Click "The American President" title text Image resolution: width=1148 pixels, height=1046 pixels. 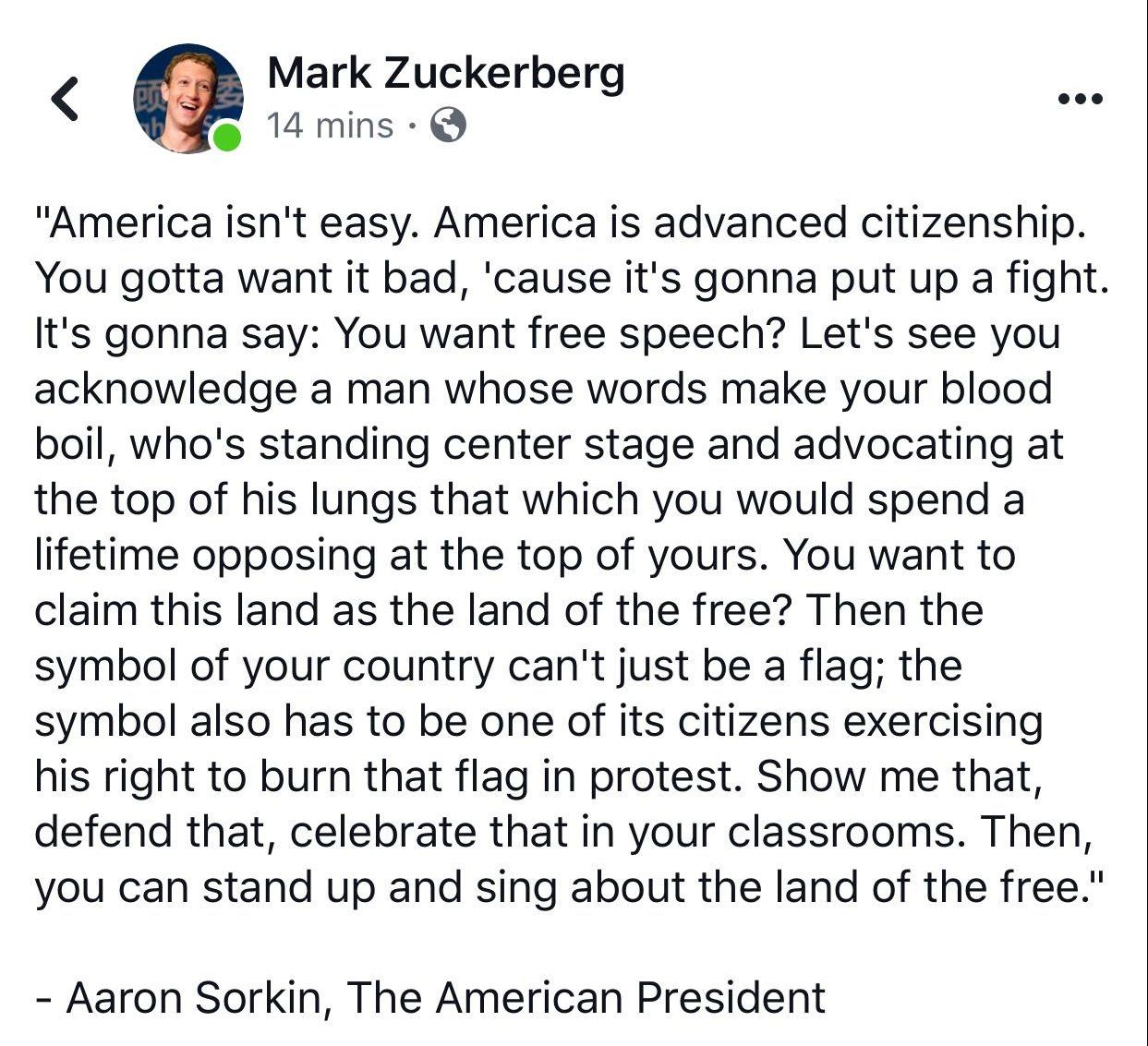click(586, 997)
